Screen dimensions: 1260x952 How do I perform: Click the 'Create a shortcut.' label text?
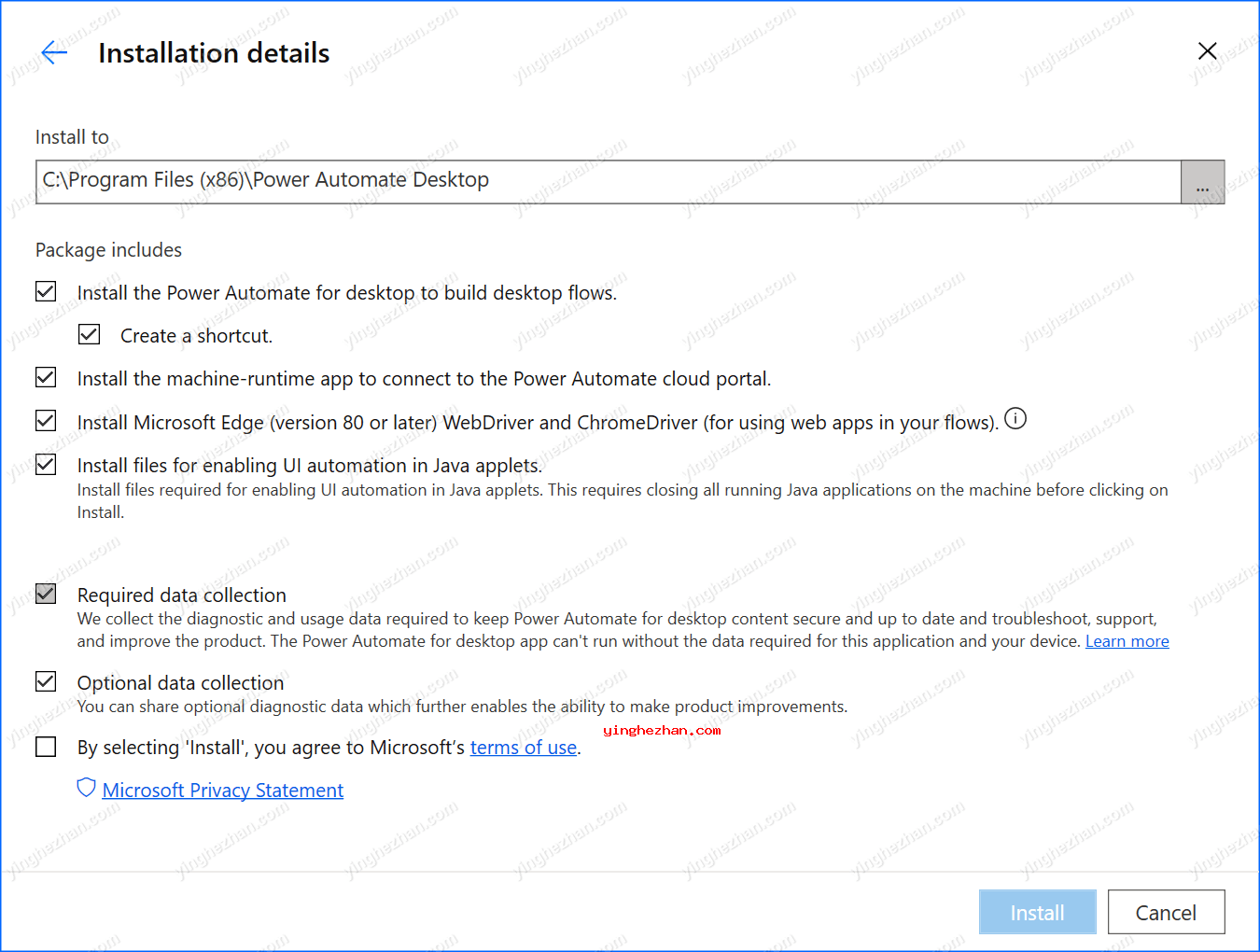(196, 336)
